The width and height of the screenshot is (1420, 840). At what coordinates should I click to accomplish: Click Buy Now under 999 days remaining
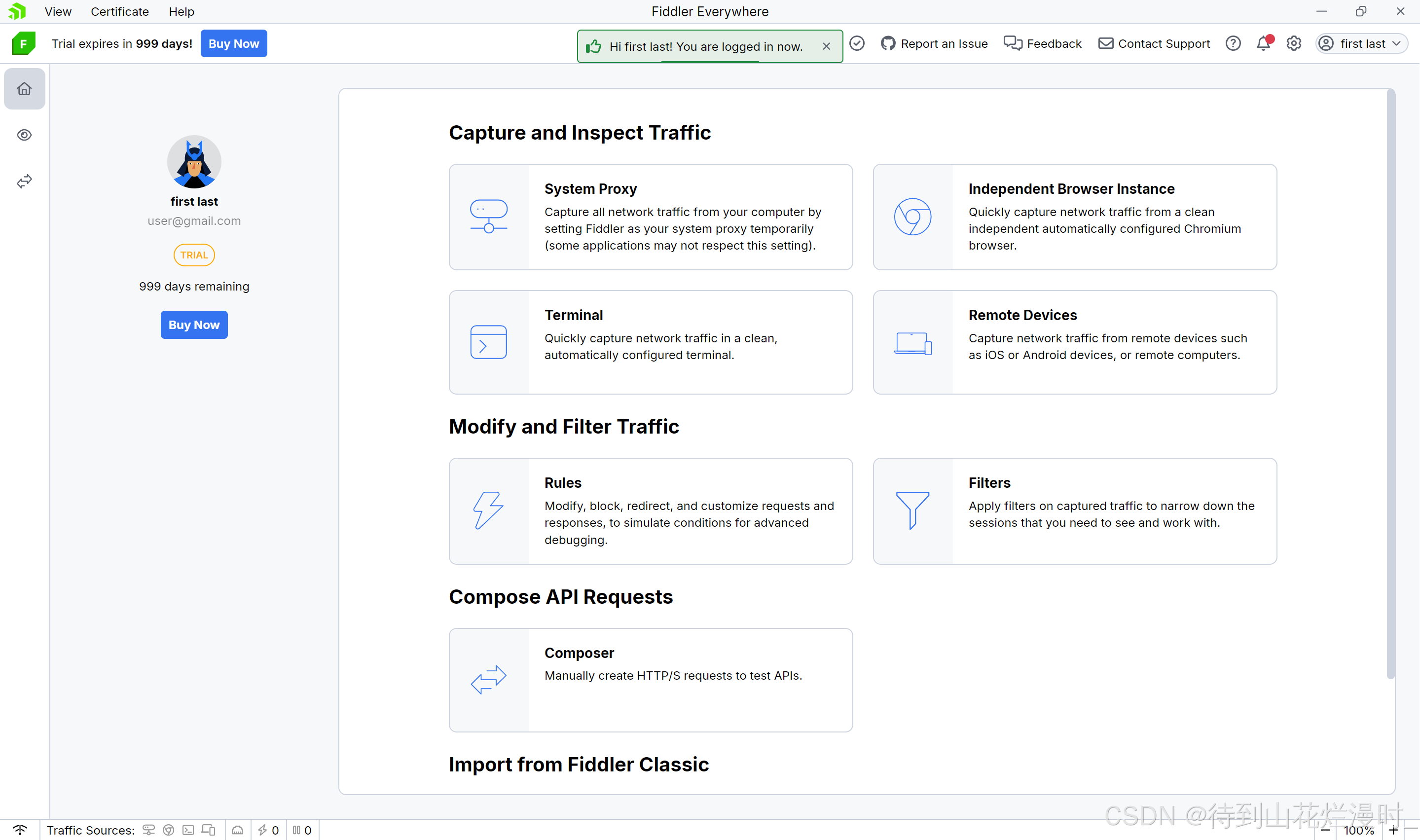[193, 325]
